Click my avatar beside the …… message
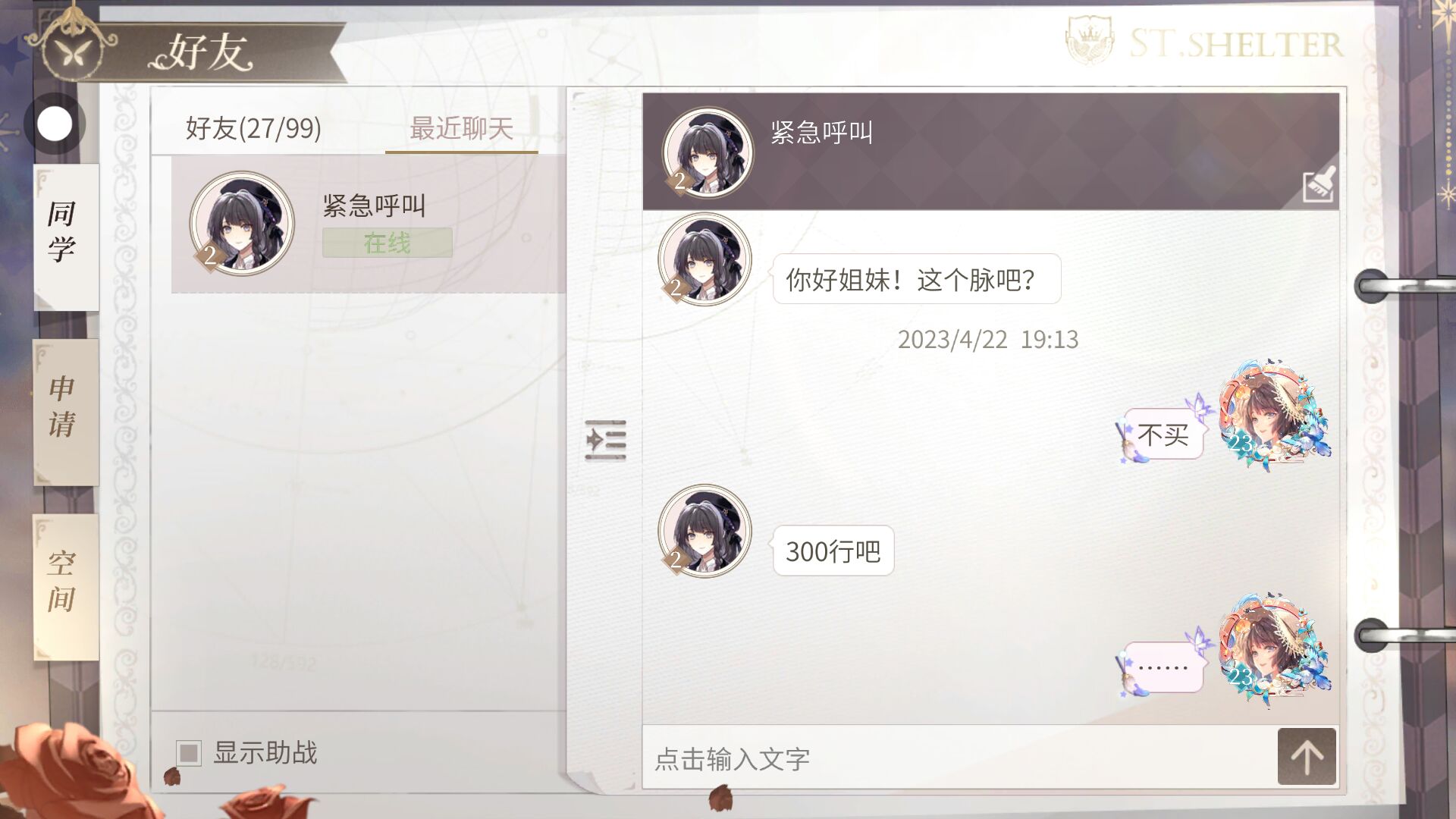Viewport: 1456px width, 819px height. click(1273, 650)
